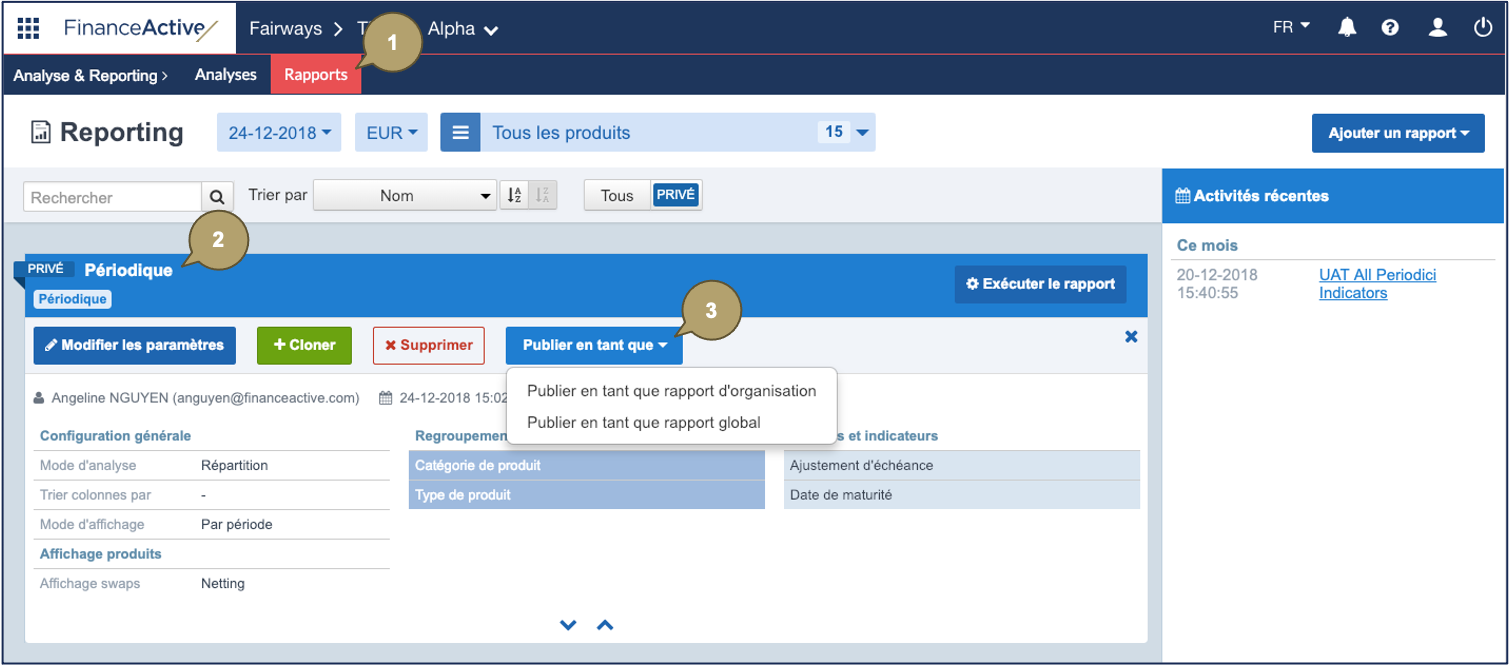Click the power logout icon
The image size is (1510, 666).
[1482, 28]
